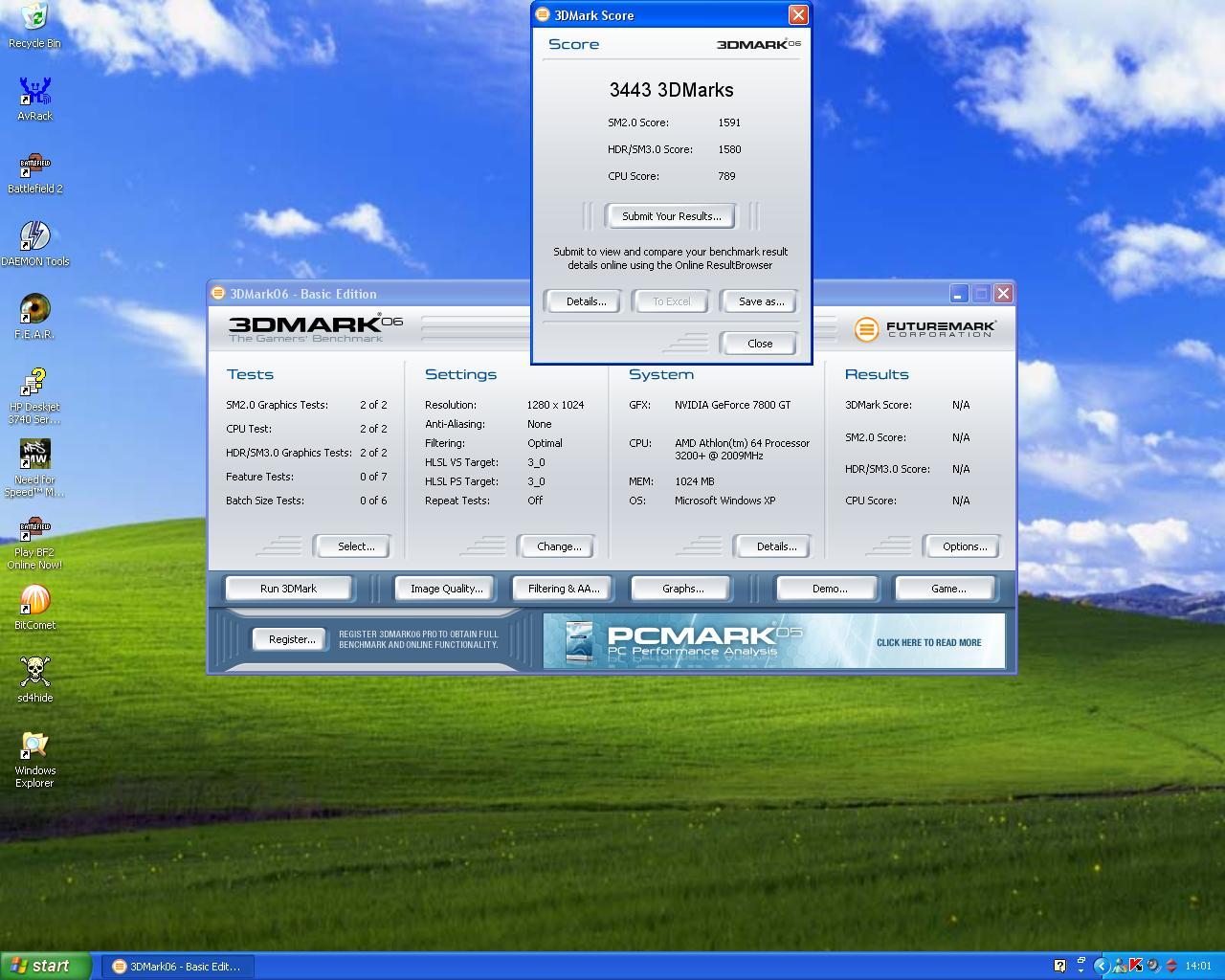Screen dimensions: 1225x980
Task: Click the help question mark tray icon
Action: point(1059,966)
